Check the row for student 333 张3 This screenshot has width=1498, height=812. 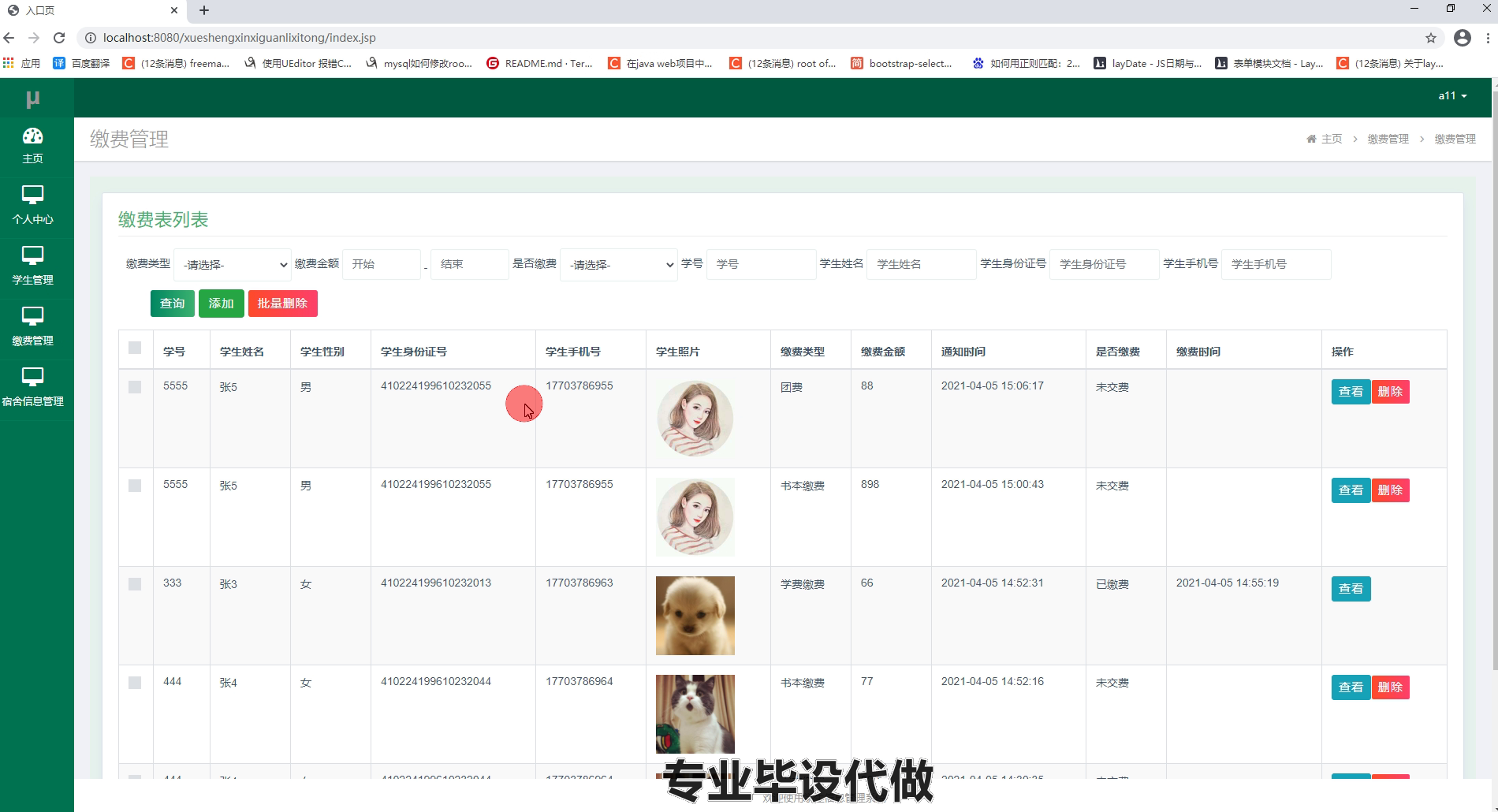click(135, 584)
